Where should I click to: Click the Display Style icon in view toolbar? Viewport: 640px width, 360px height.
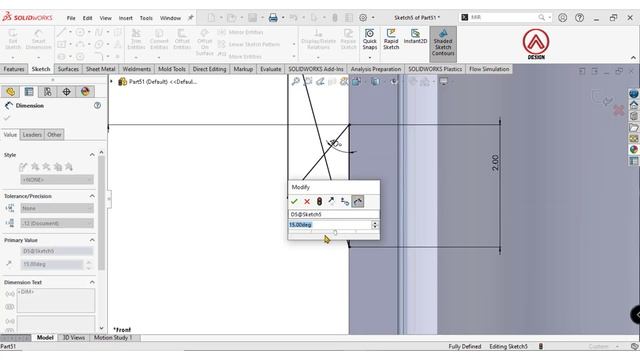tap(375, 82)
